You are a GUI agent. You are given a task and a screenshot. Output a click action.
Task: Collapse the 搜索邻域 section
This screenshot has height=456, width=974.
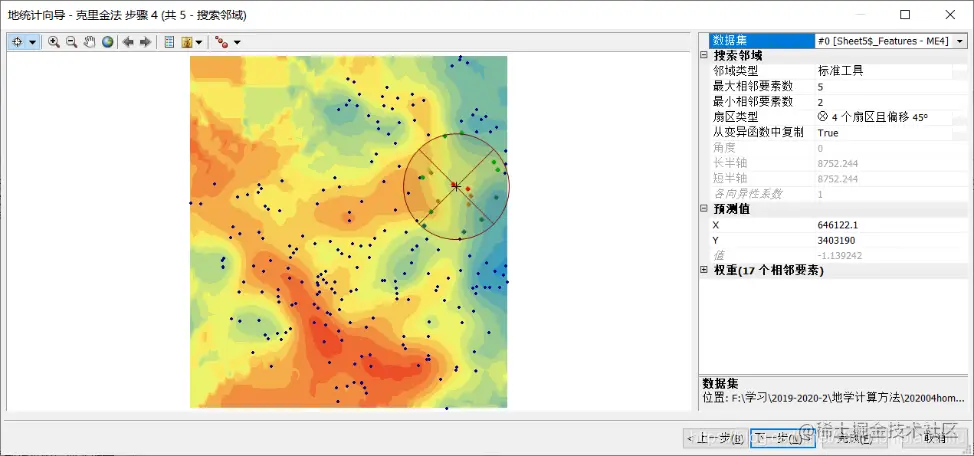(x=704, y=55)
